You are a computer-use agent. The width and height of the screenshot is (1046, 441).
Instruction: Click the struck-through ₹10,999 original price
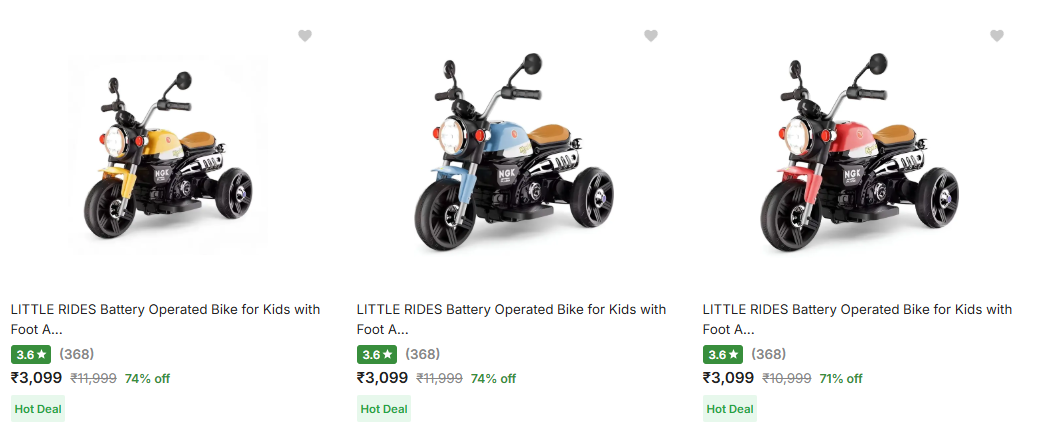pos(786,379)
